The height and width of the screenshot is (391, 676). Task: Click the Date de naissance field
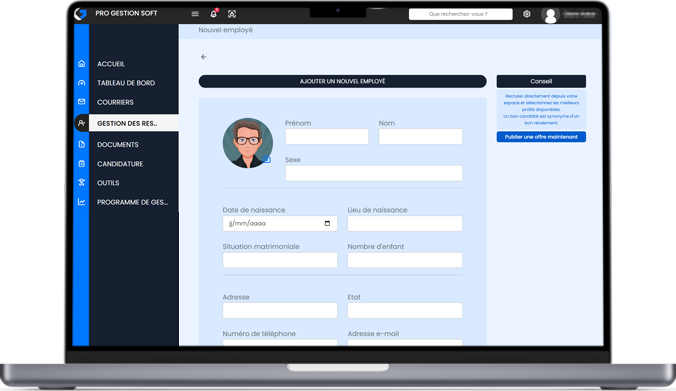pyautogui.click(x=280, y=223)
